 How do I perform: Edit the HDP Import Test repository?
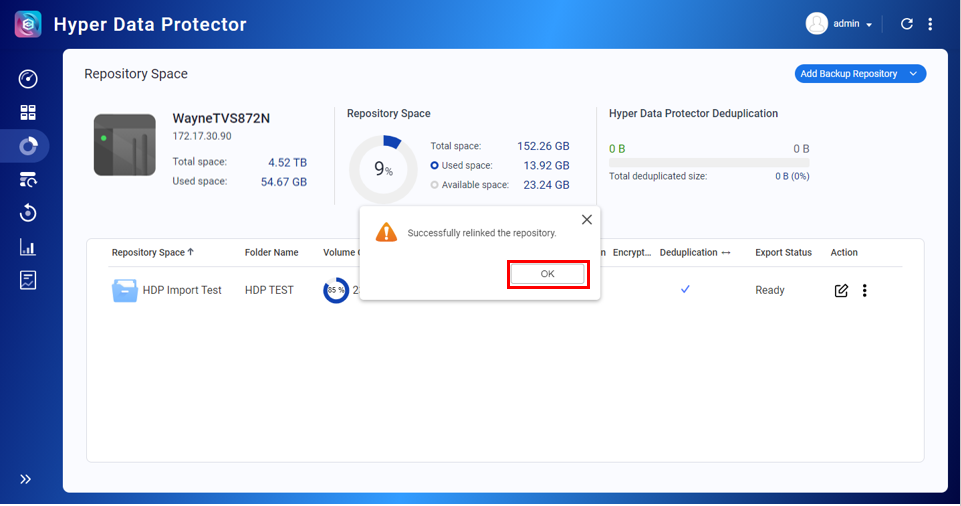(841, 291)
